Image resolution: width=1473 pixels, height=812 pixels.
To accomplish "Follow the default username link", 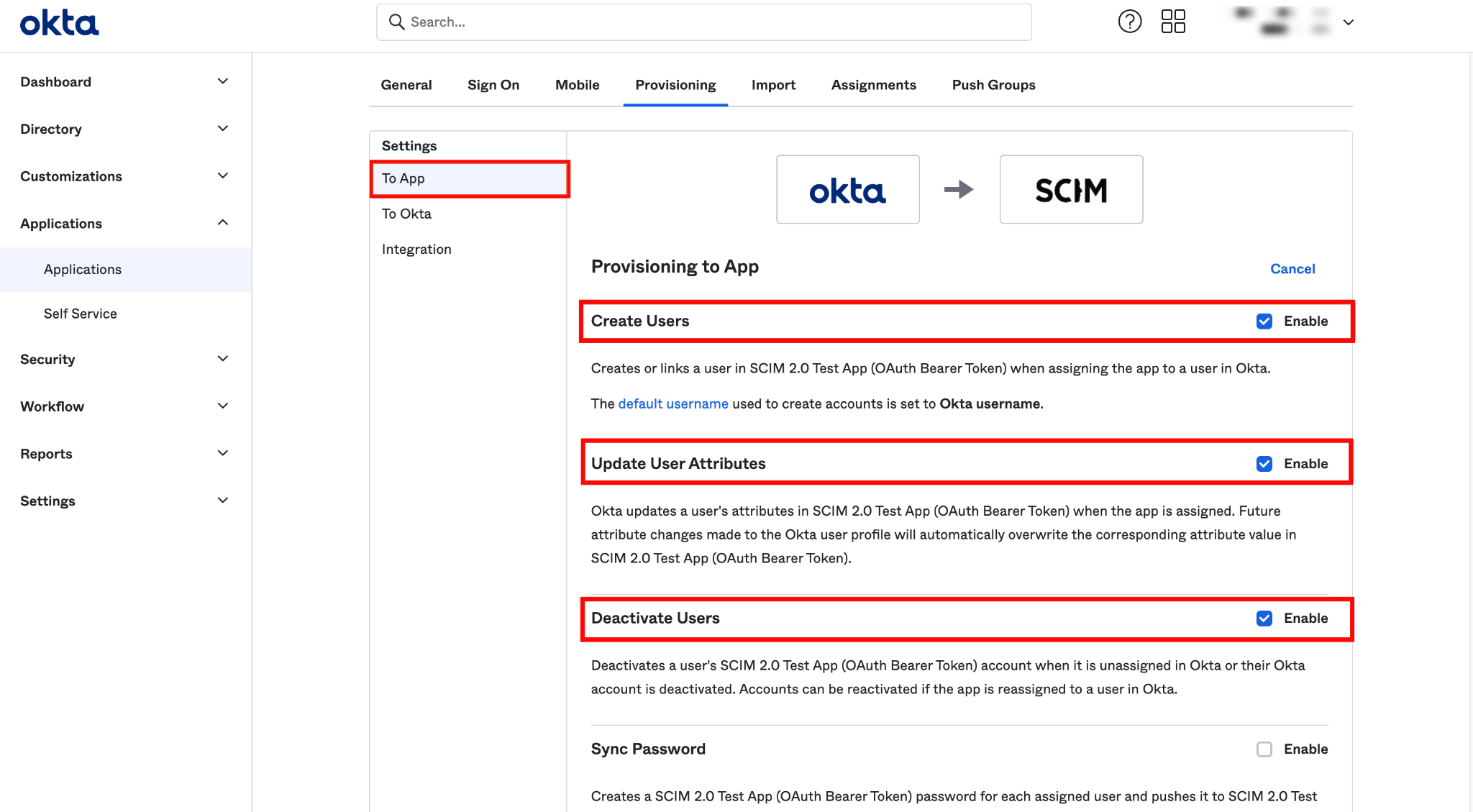I will 673,404.
